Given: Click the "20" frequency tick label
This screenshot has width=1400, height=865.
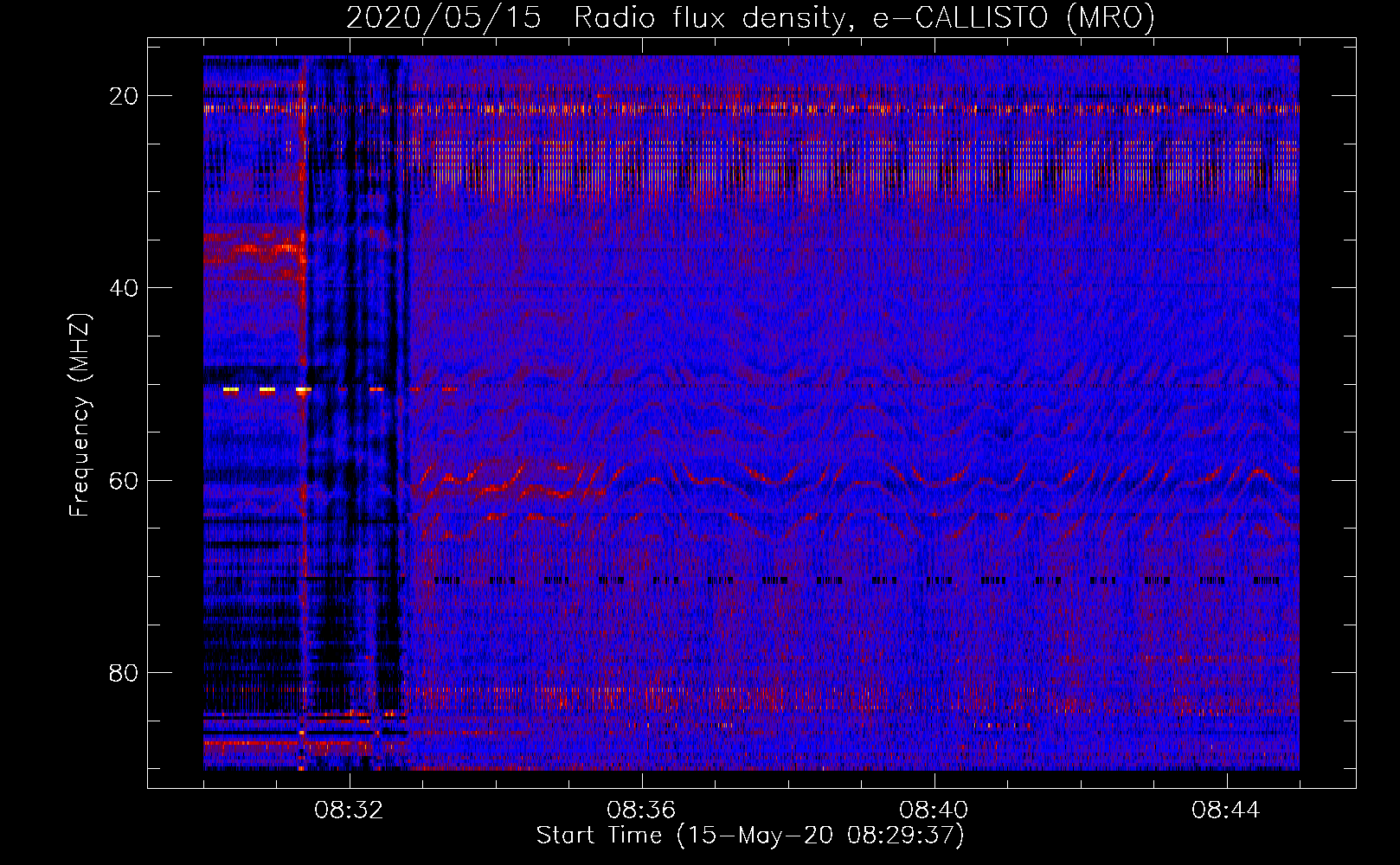Looking at the screenshot, I should (x=124, y=96).
